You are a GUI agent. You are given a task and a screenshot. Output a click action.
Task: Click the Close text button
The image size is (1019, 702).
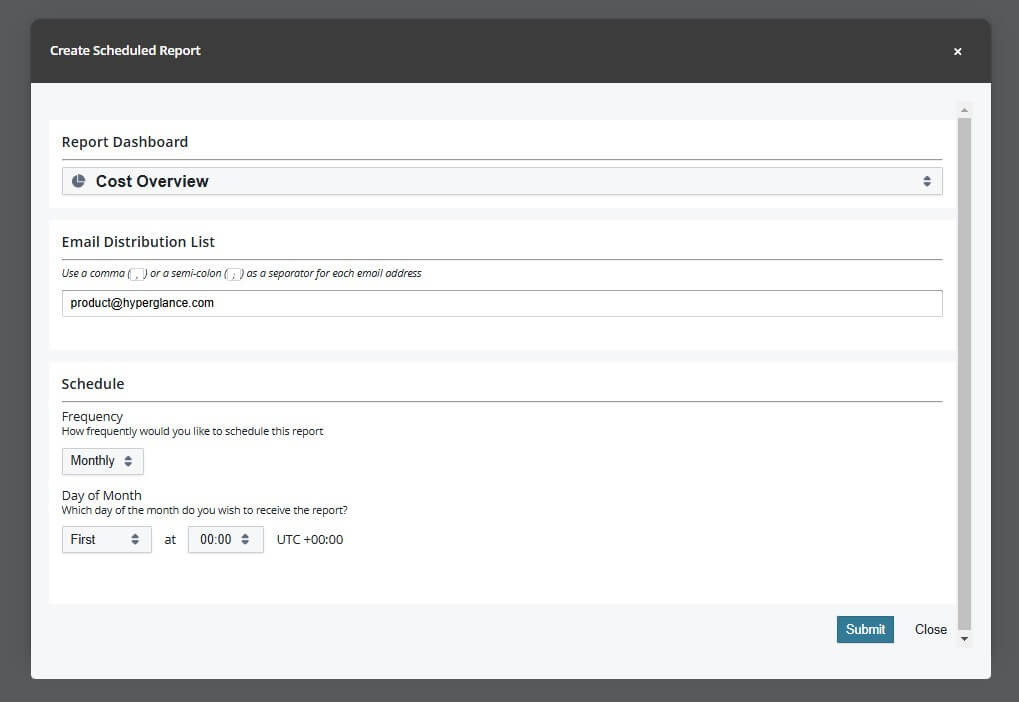930,629
